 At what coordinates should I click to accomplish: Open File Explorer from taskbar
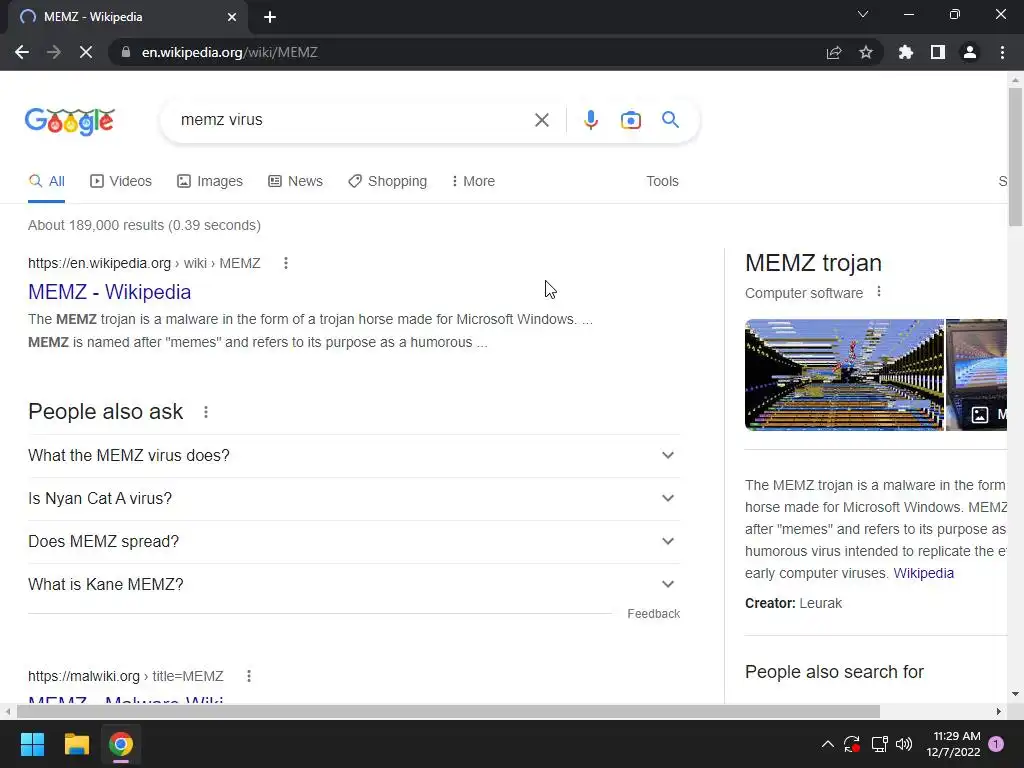click(76, 744)
